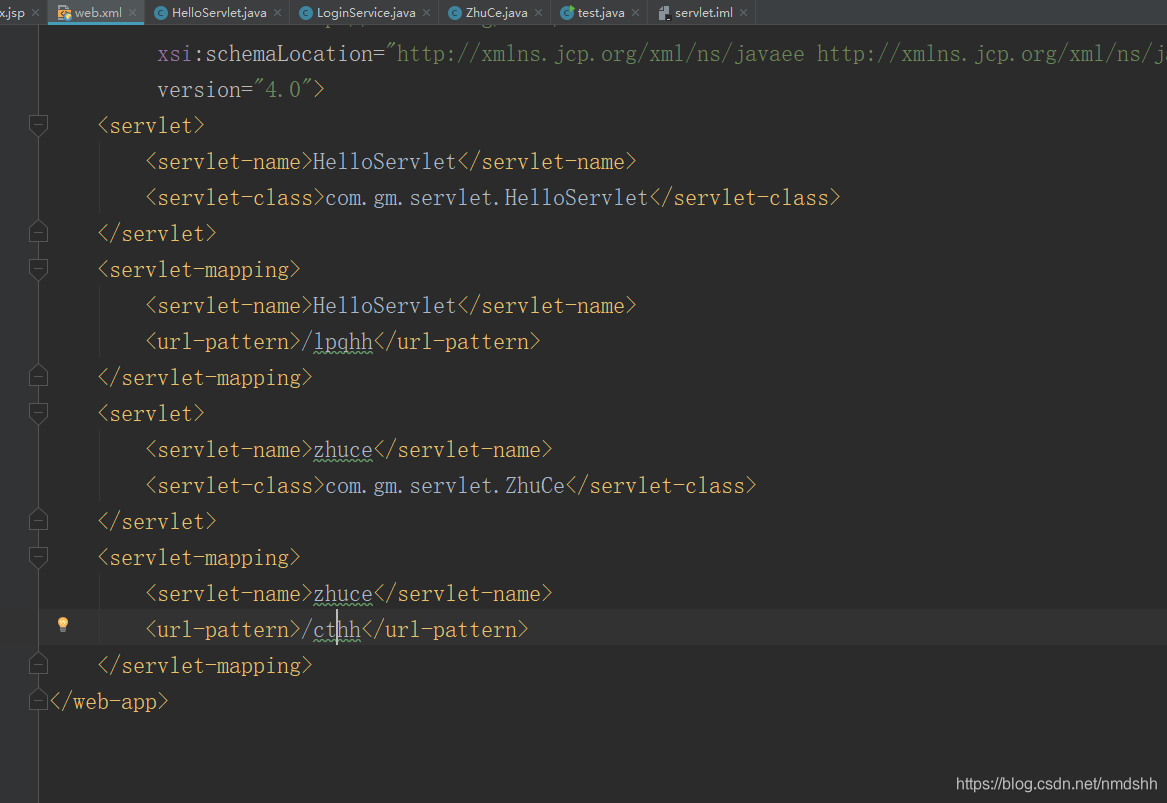1167x803 pixels.
Task: Click the ZhuCe.java class icon
Action: point(454,13)
